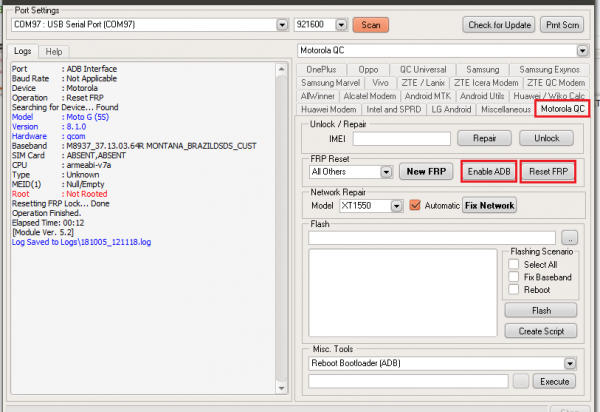Open the ZTE / Lanix tab

[x=423, y=83]
